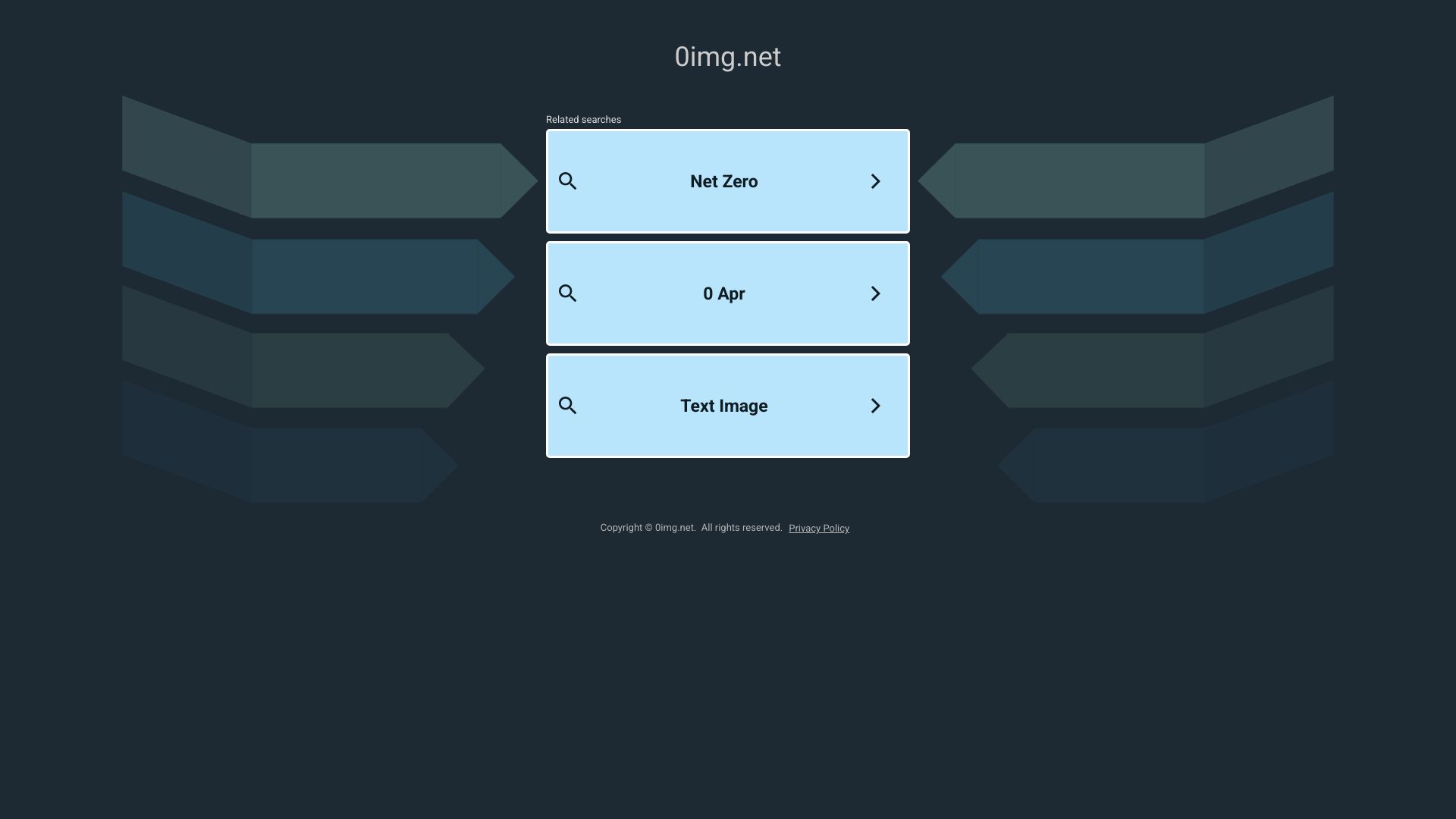Click second left-side decorative arrow banner
Image resolution: width=1456 pixels, height=819 pixels.
click(x=364, y=276)
